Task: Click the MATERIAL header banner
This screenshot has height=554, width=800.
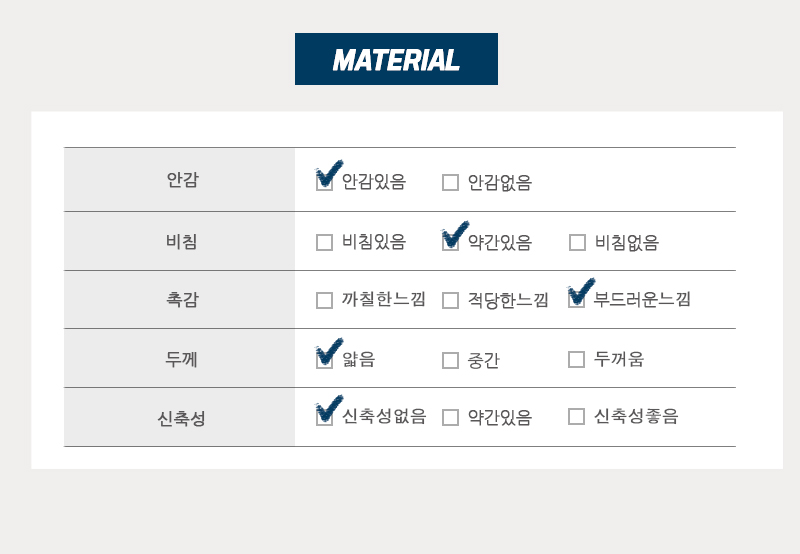Action: click(396, 59)
